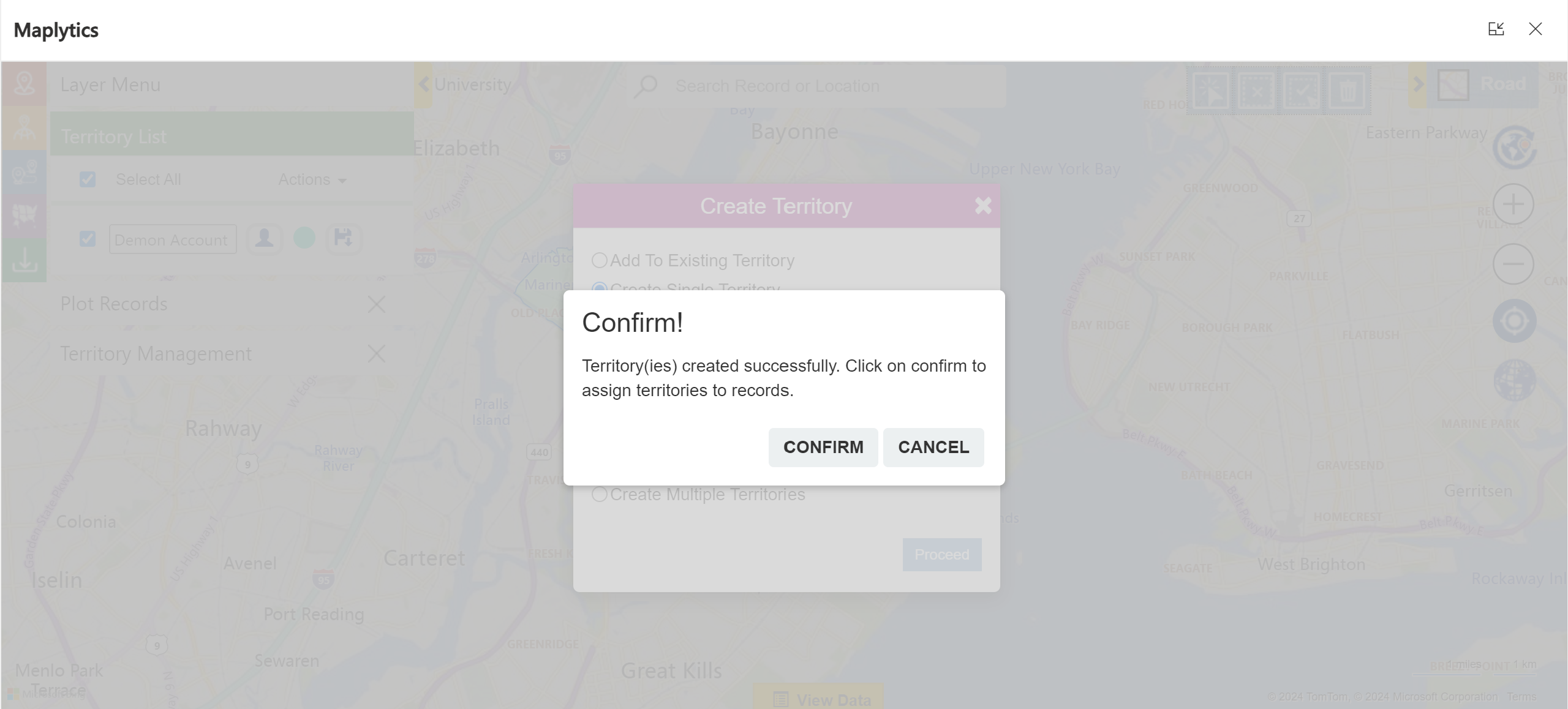Expand the Actions dropdown in Territory List
The width and height of the screenshot is (1568, 709).
click(x=311, y=179)
